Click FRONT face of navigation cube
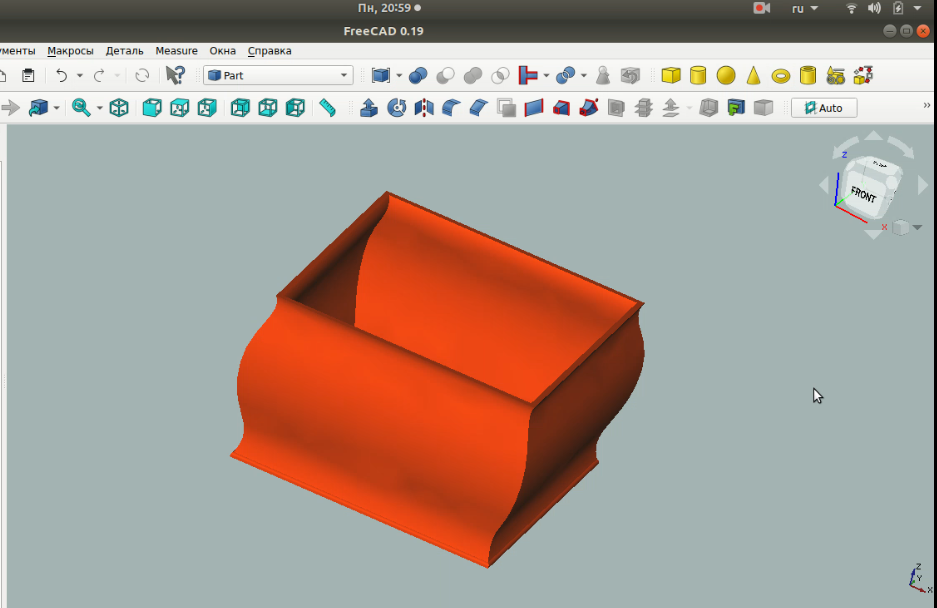The height and width of the screenshot is (608, 937). pos(863,194)
